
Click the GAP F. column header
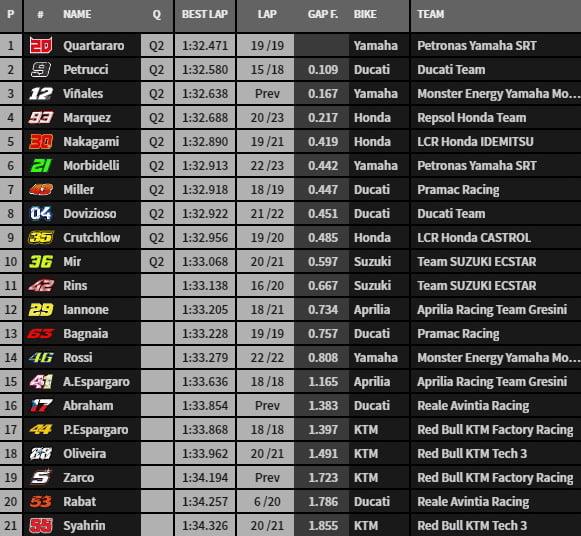[322, 14]
